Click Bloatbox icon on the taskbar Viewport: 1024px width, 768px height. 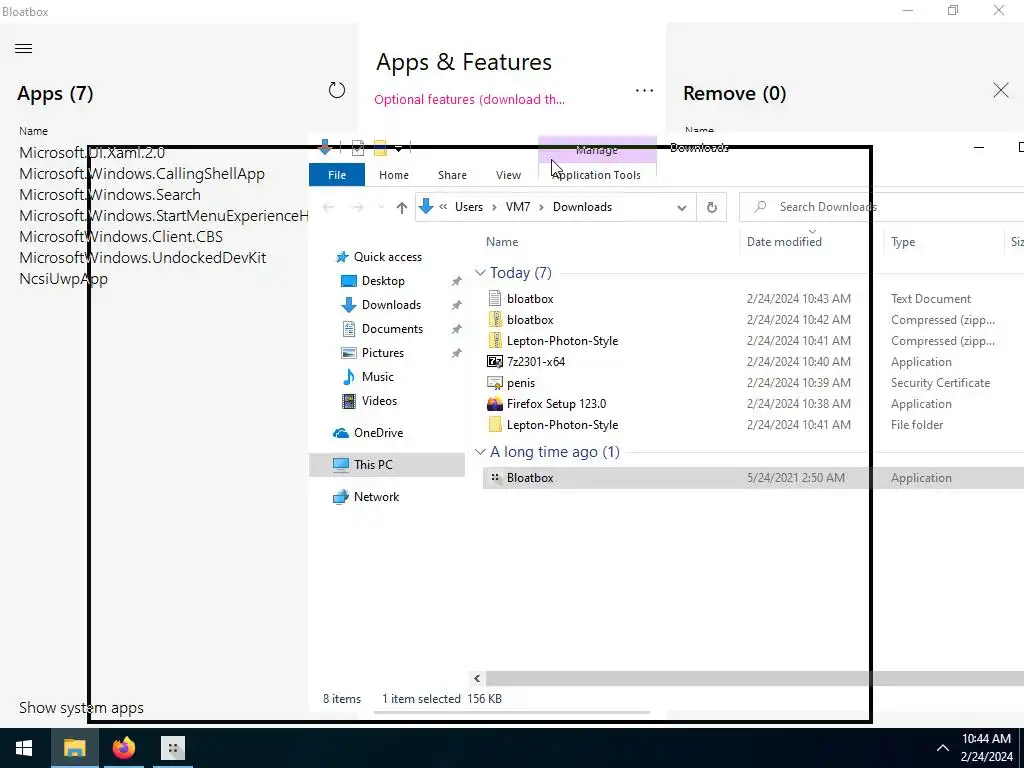172,748
